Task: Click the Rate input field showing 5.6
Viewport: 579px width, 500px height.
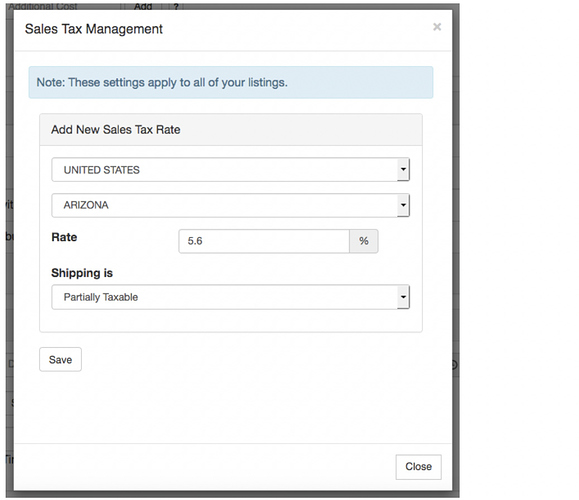Action: click(264, 241)
